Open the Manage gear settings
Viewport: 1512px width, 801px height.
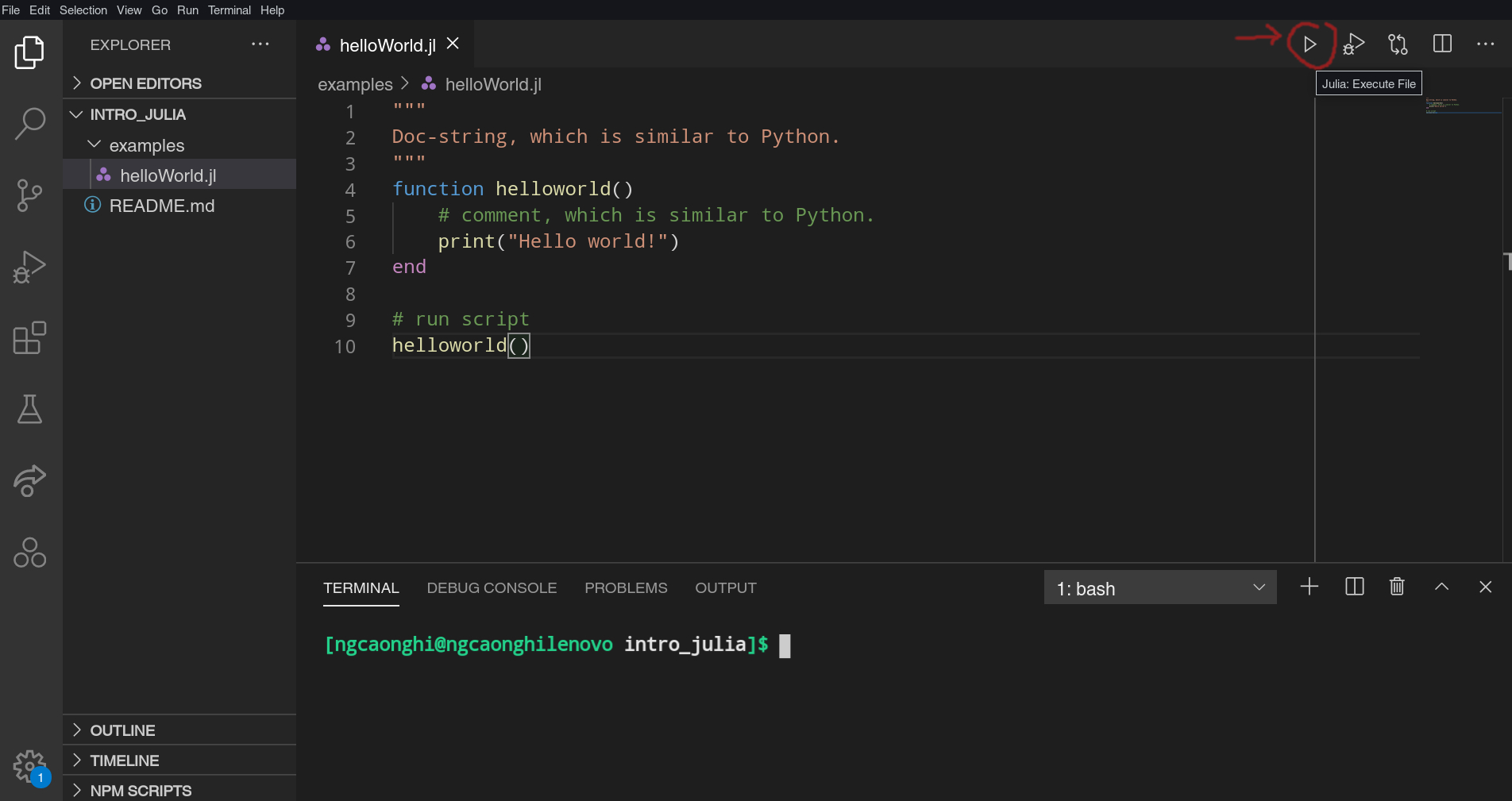[29, 768]
